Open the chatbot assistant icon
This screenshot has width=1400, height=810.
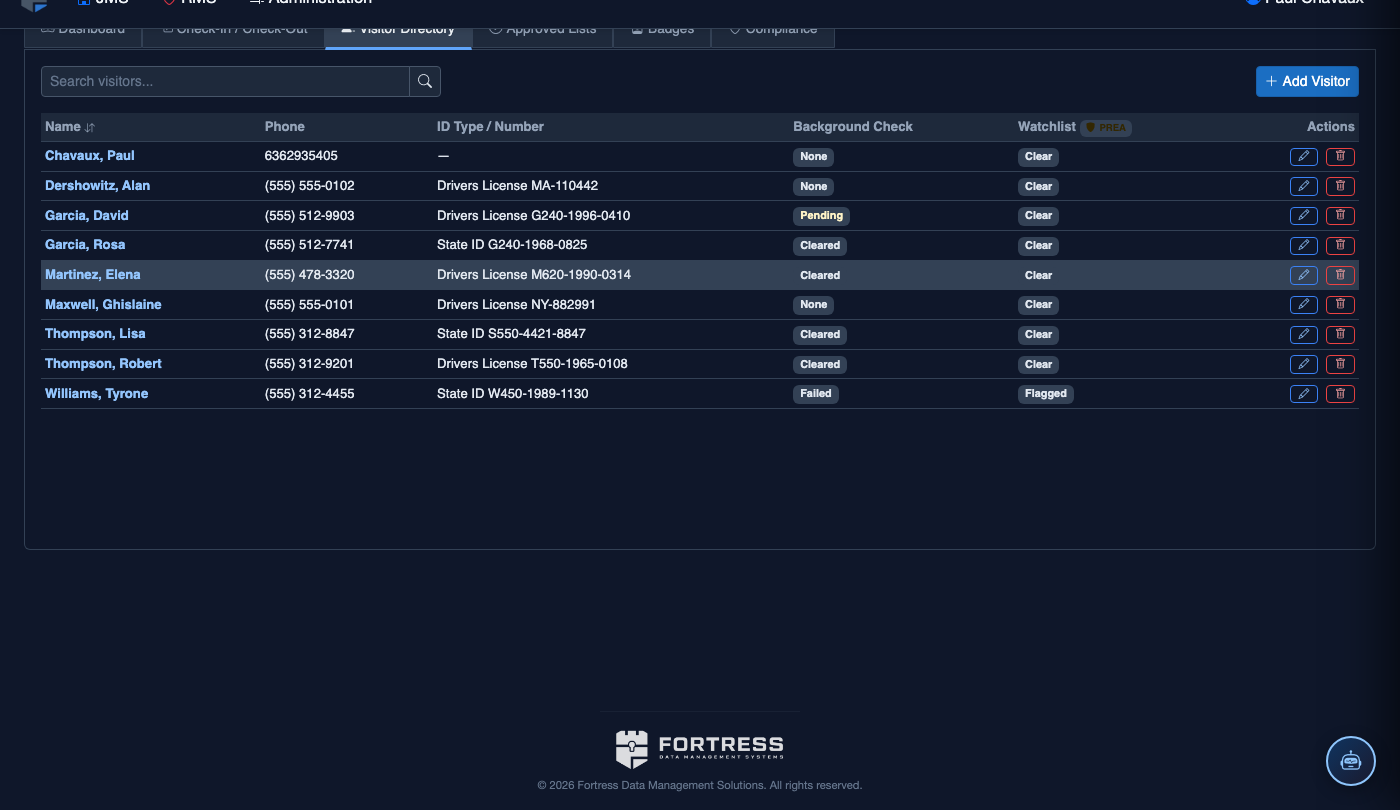click(1351, 761)
